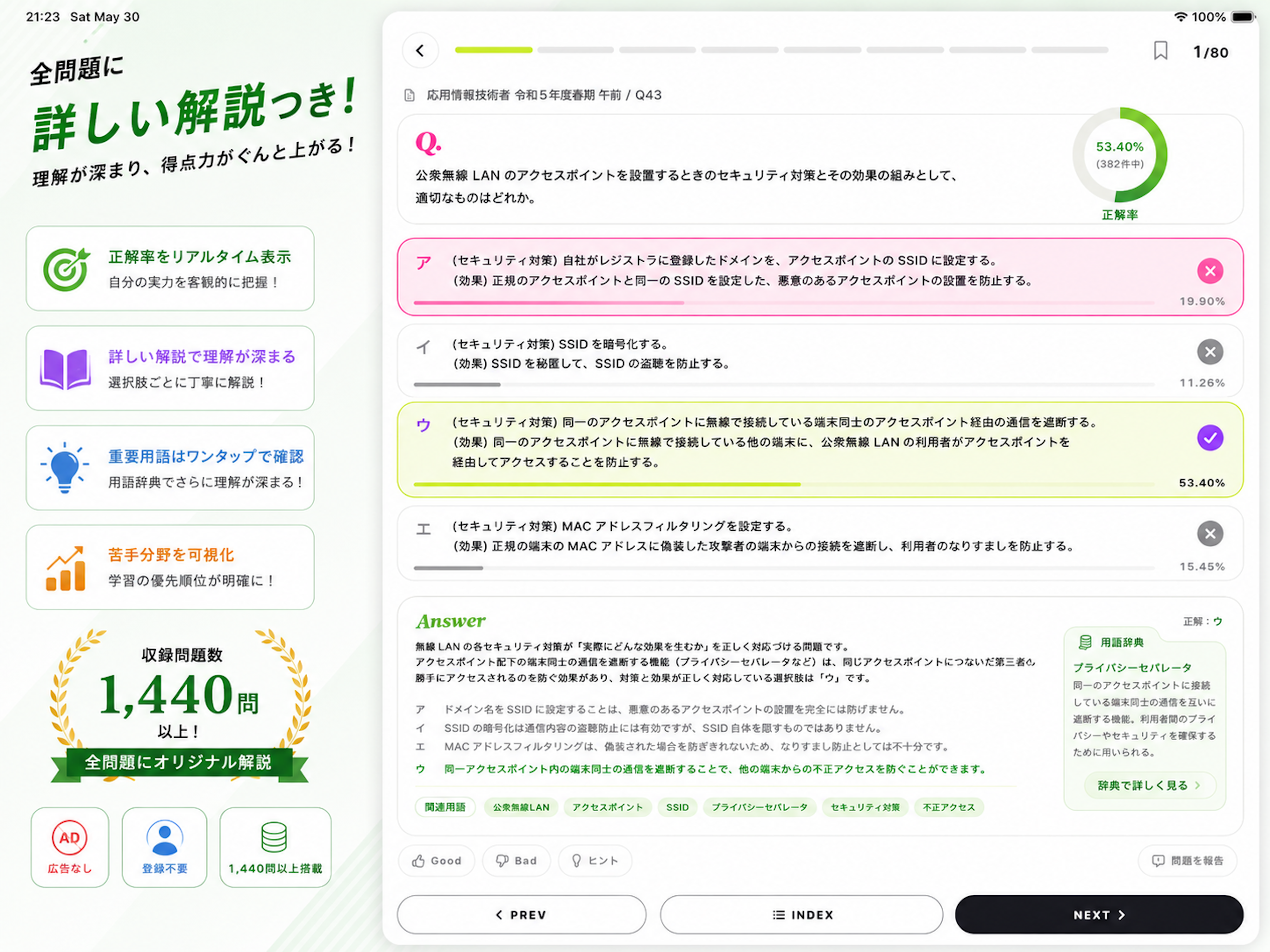The height and width of the screenshot is (952, 1270).
Task: Click the first green progress segment
Action: pyautogui.click(x=493, y=51)
